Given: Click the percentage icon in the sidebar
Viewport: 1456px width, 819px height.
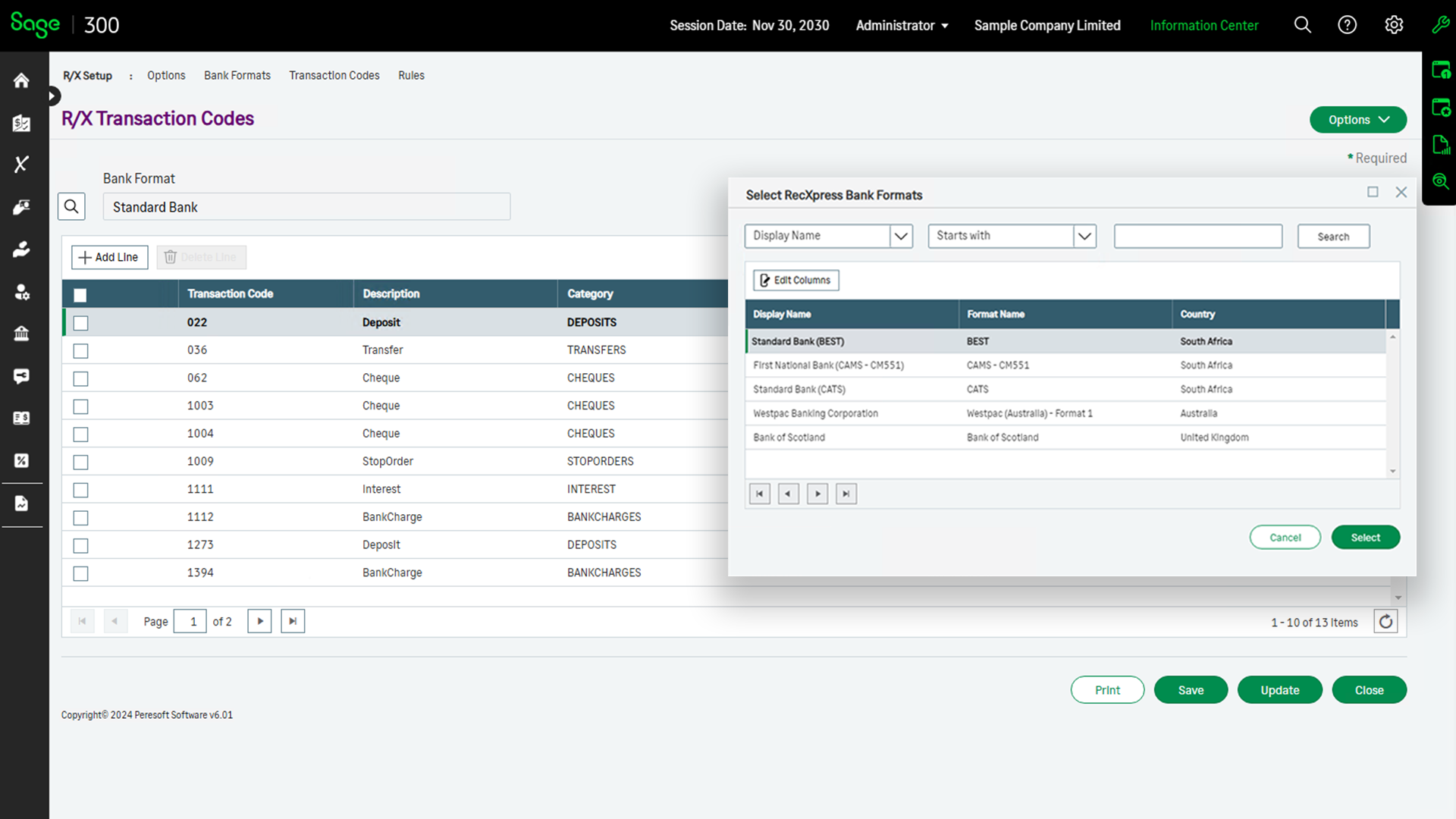Looking at the screenshot, I should click(20, 460).
